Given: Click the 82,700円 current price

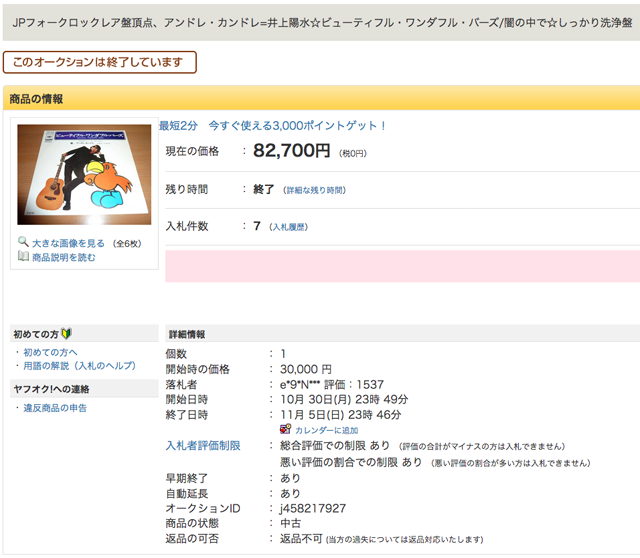Looking at the screenshot, I should point(291,151).
